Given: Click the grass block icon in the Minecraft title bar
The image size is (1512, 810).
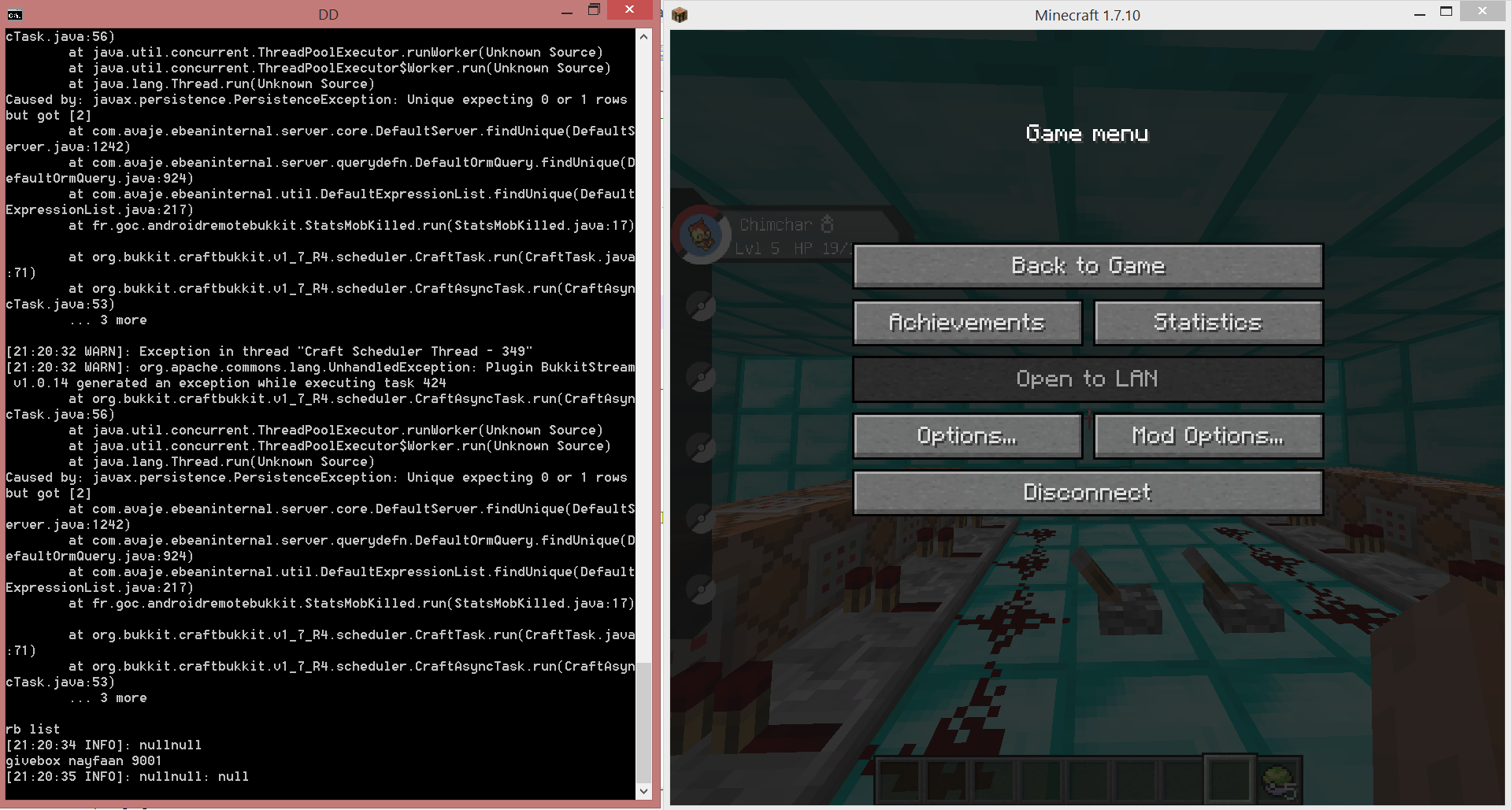Looking at the screenshot, I should pyautogui.click(x=678, y=14).
